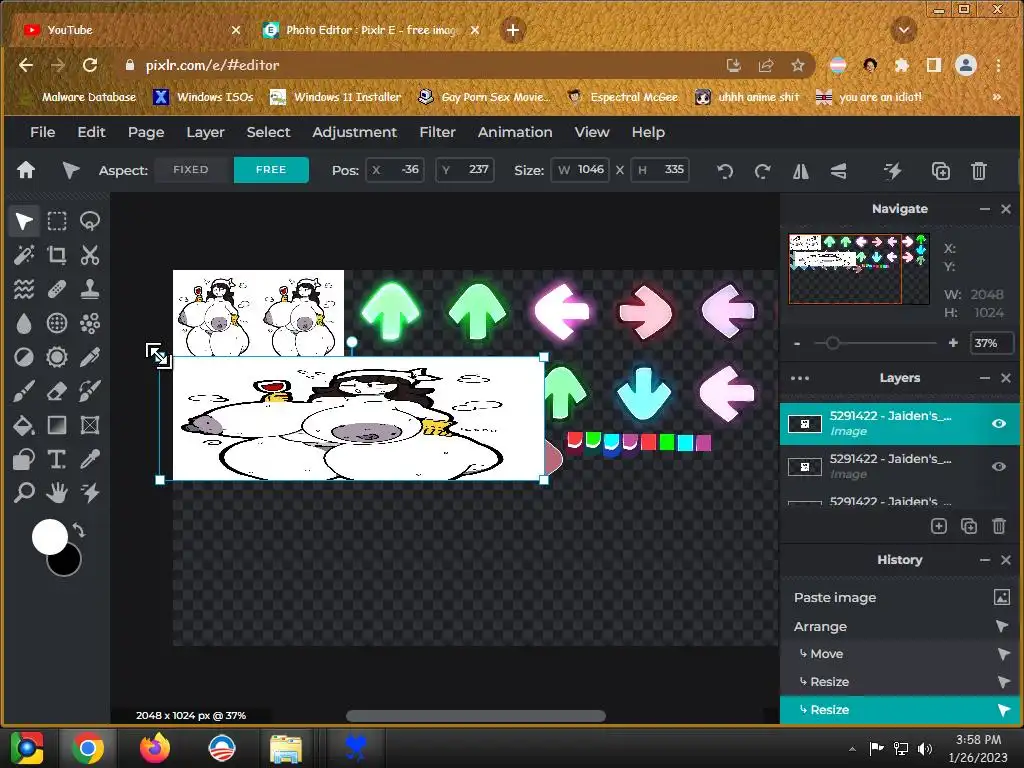Select the Zoom magnifier tool
This screenshot has width=1024, height=768.
tap(24, 492)
